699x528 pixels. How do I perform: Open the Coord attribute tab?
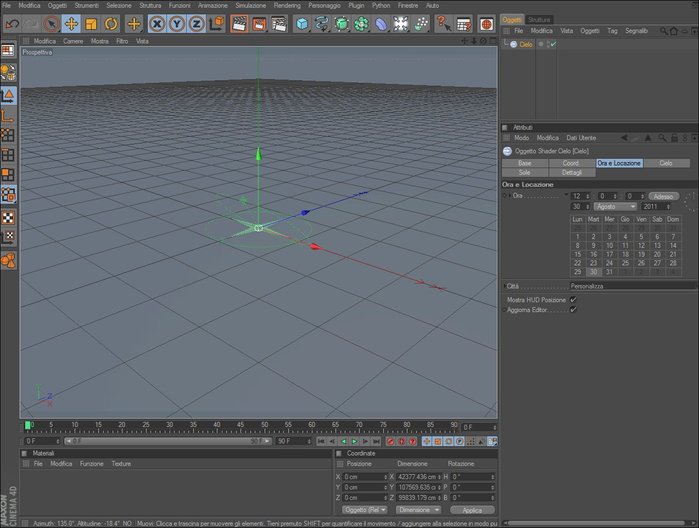(571, 163)
